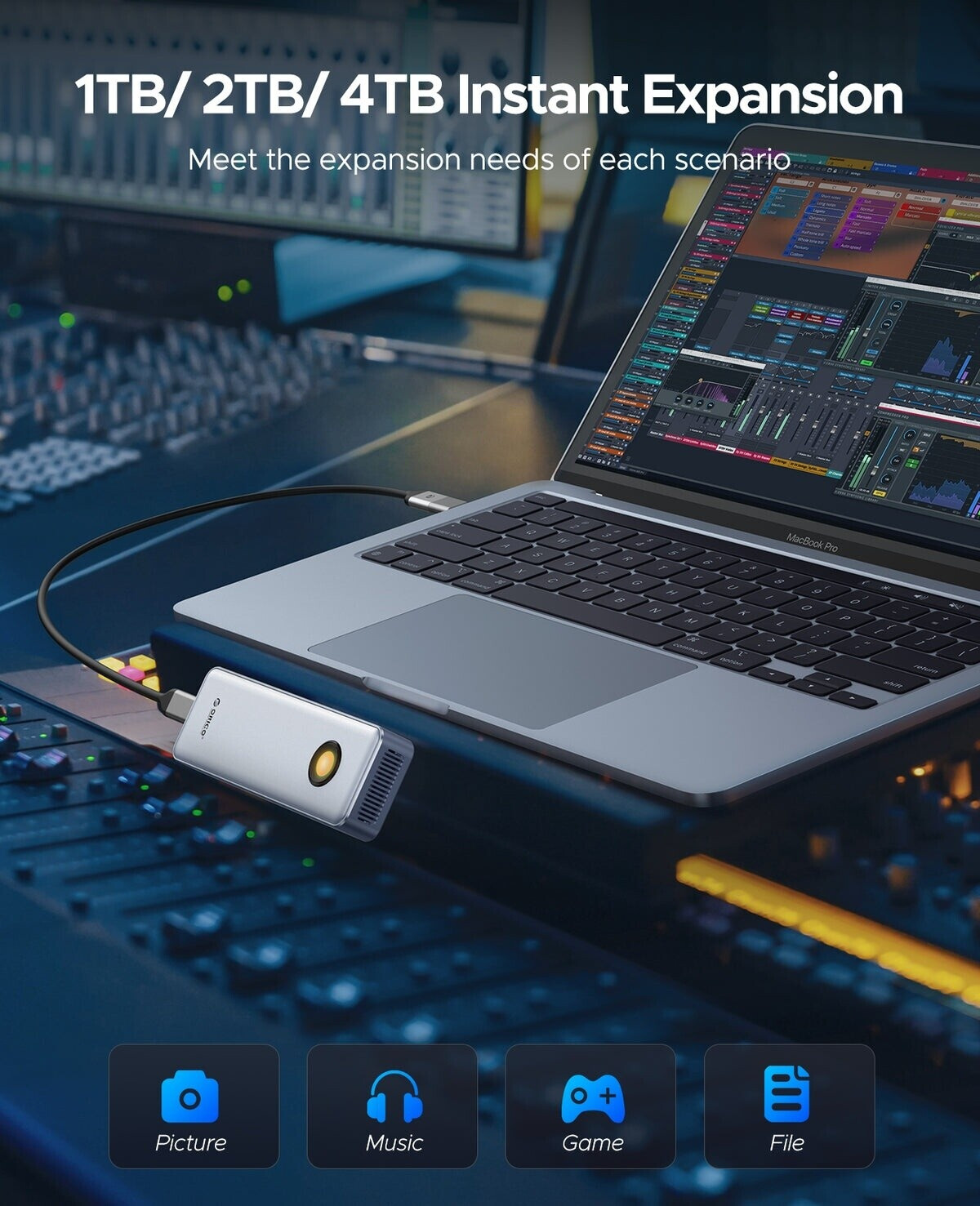Click the MacBook Pro label below the screen
The height and width of the screenshot is (1206, 980).
811,542
